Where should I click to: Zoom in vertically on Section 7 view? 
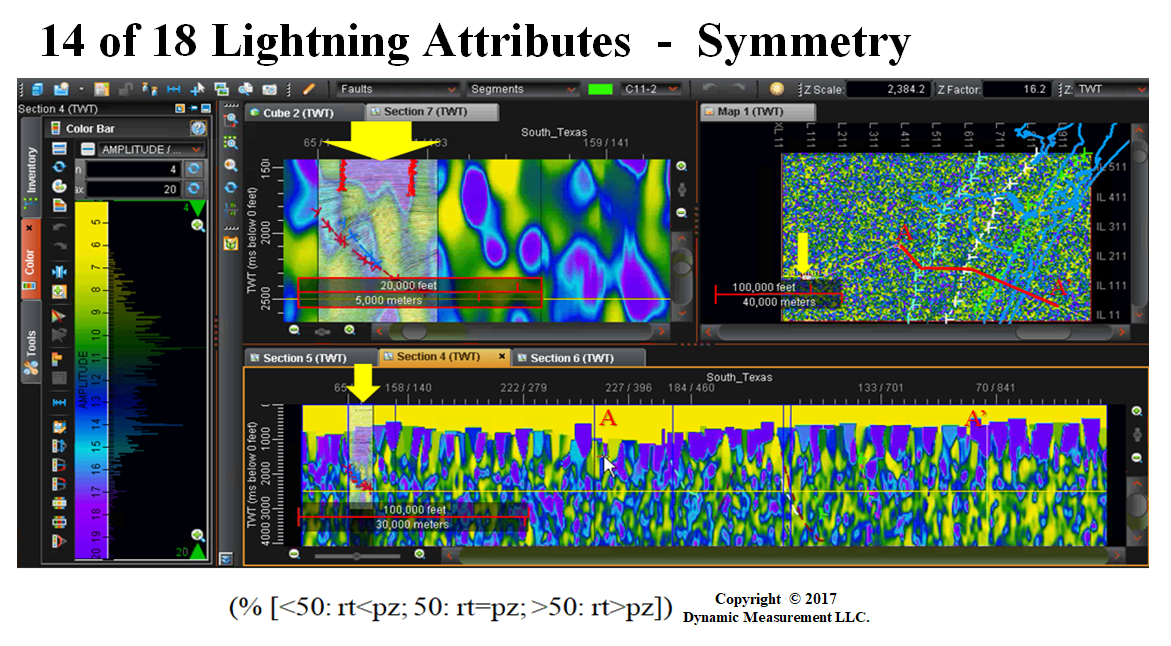682,167
